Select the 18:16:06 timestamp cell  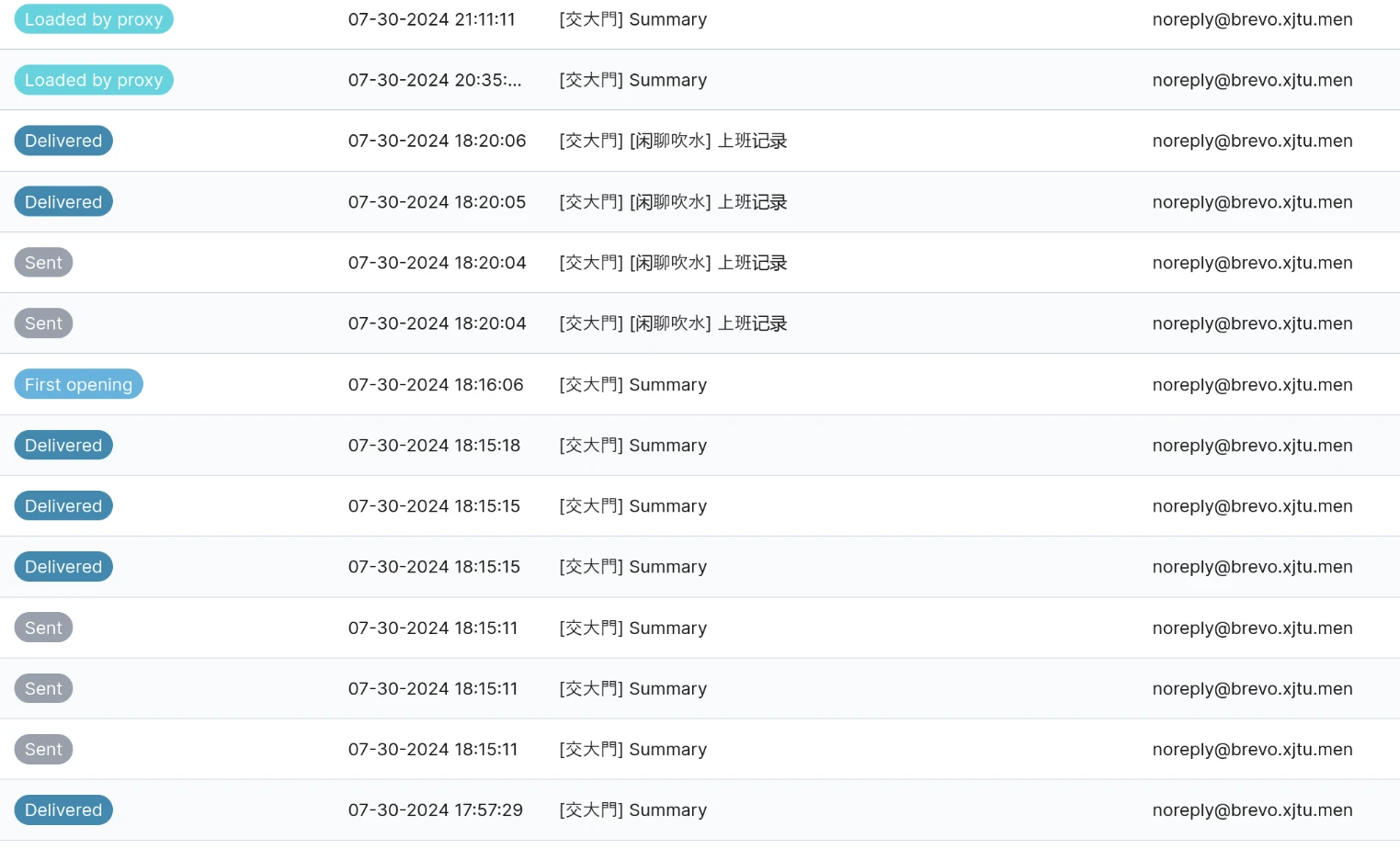click(x=436, y=385)
